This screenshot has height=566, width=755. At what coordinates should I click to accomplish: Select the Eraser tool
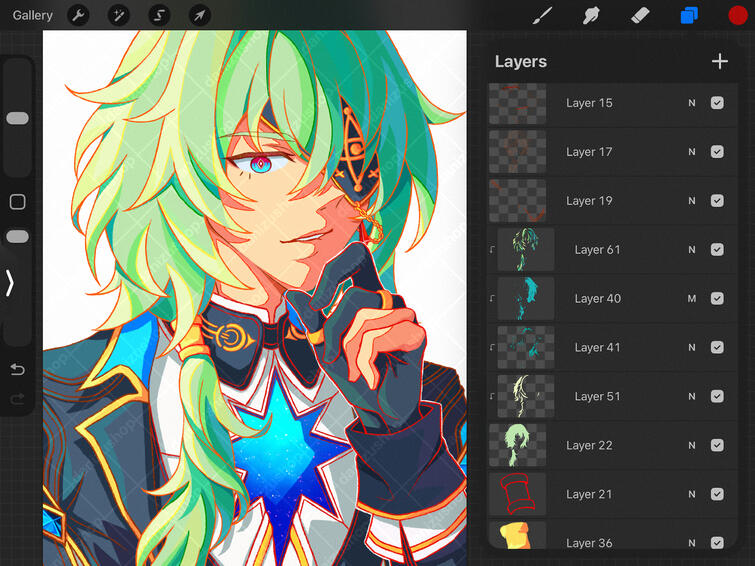[x=640, y=16]
